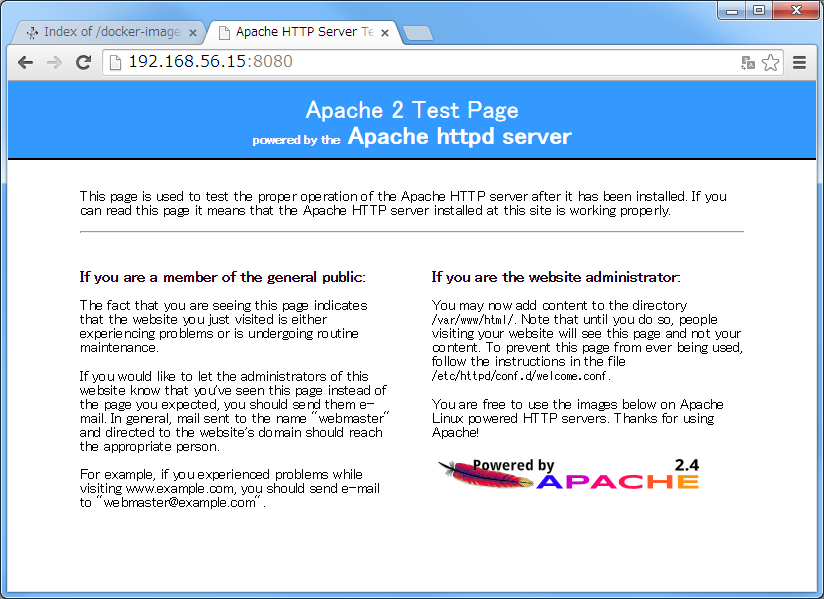
Task: Reload the page with the refresh icon
Action: [84, 63]
